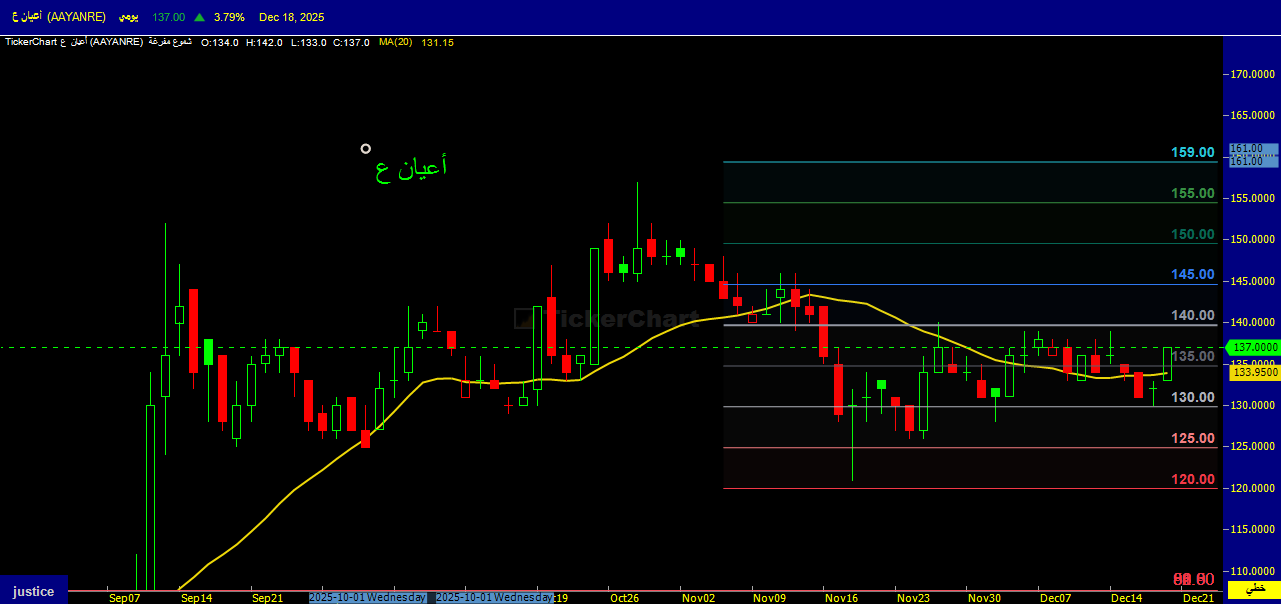
Task: Click the Dec 18, 2025 date in header
Action: click(291, 17)
